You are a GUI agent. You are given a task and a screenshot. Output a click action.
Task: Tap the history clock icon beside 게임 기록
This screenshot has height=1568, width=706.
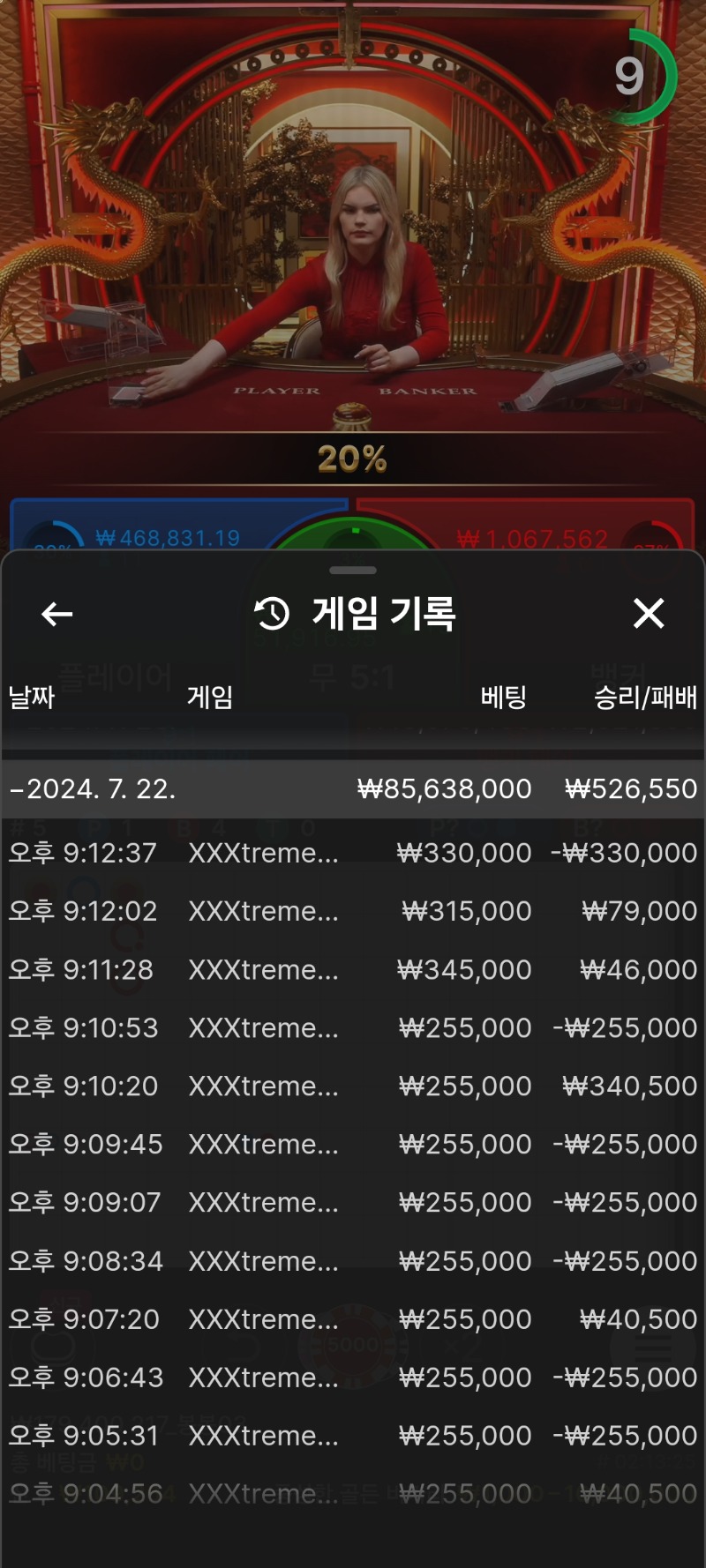pos(272,613)
